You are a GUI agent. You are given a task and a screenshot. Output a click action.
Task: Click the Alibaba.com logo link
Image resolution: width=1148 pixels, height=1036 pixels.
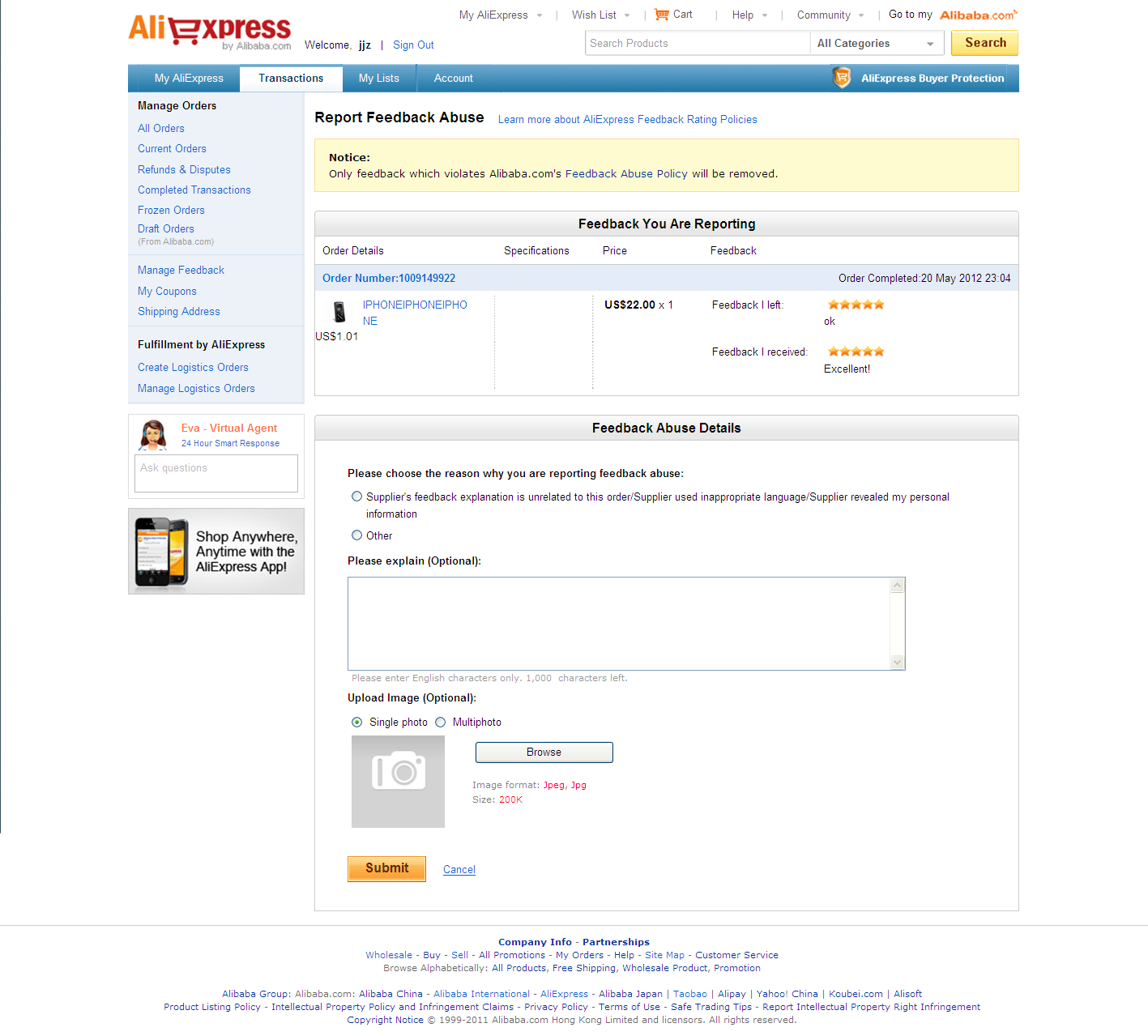(978, 15)
